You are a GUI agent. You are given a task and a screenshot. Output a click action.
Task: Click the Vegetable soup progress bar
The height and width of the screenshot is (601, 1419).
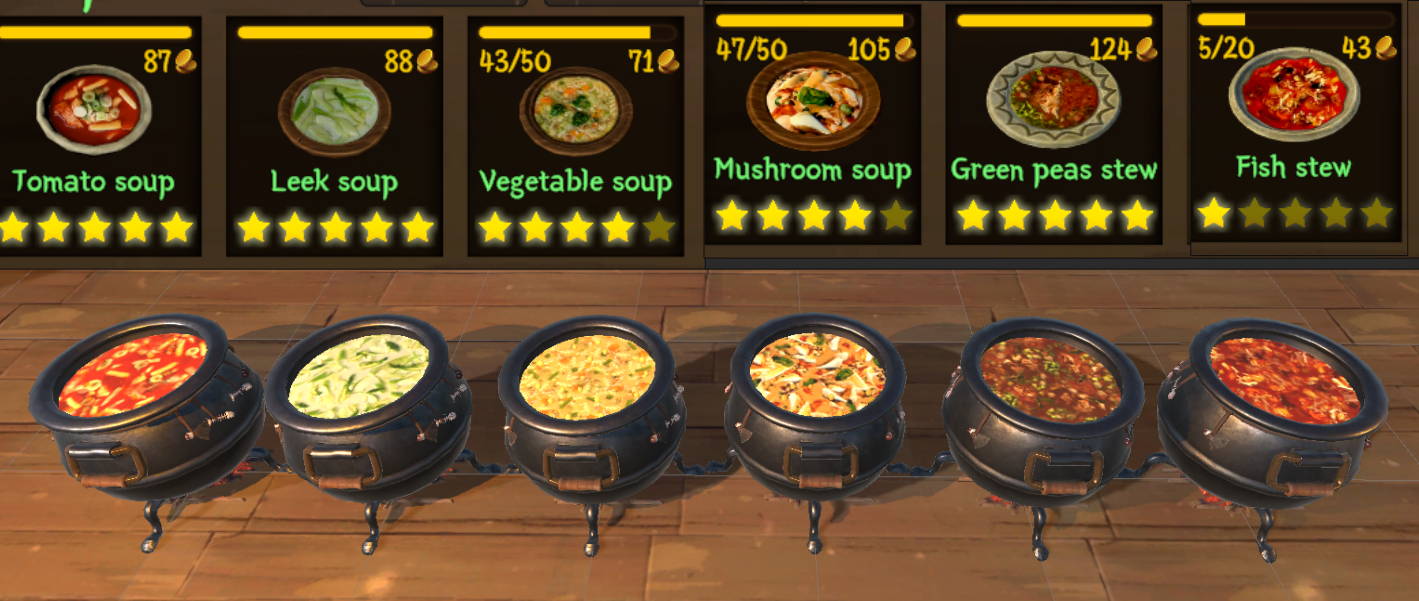[x=577, y=33]
